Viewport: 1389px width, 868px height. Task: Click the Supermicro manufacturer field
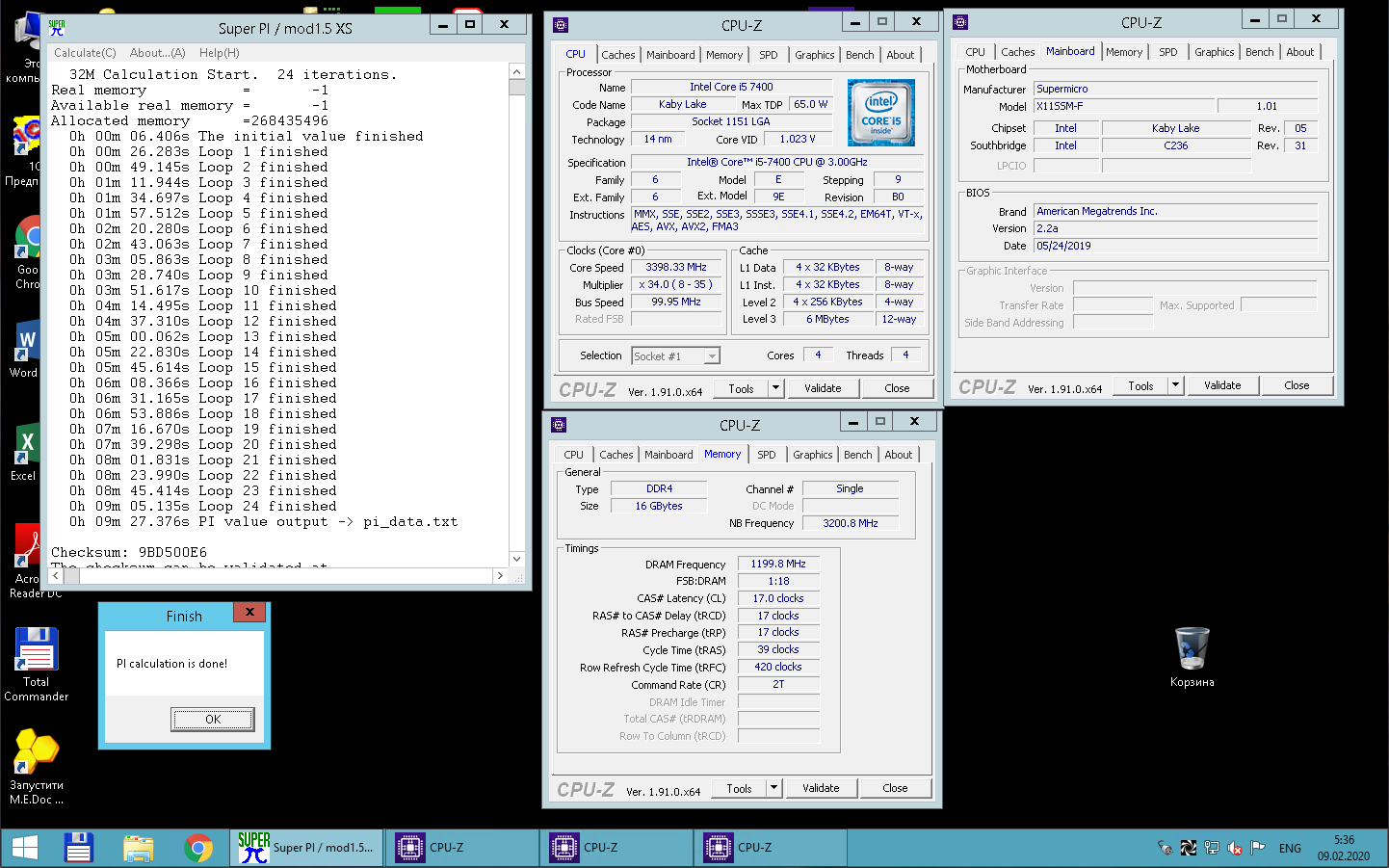(1176, 89)
